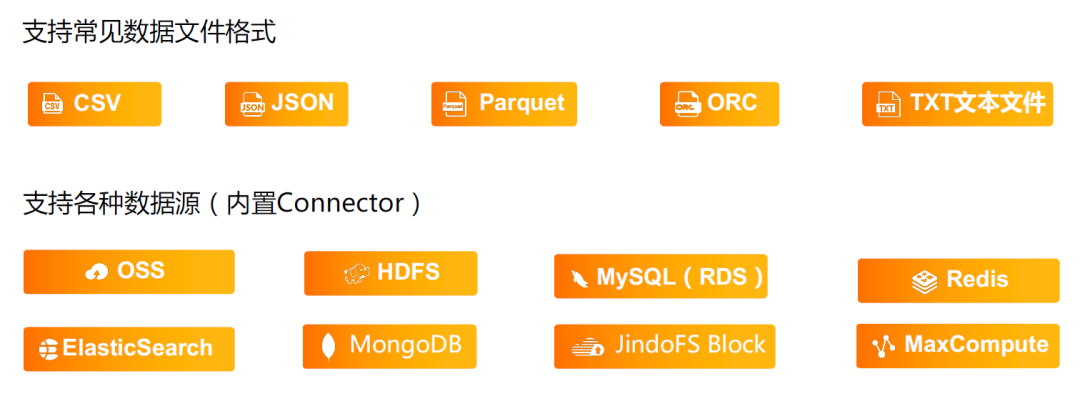This screenshot has width=1080, height=404.
Task: Choose the Parquet format button
Action: tap(504, 104)
